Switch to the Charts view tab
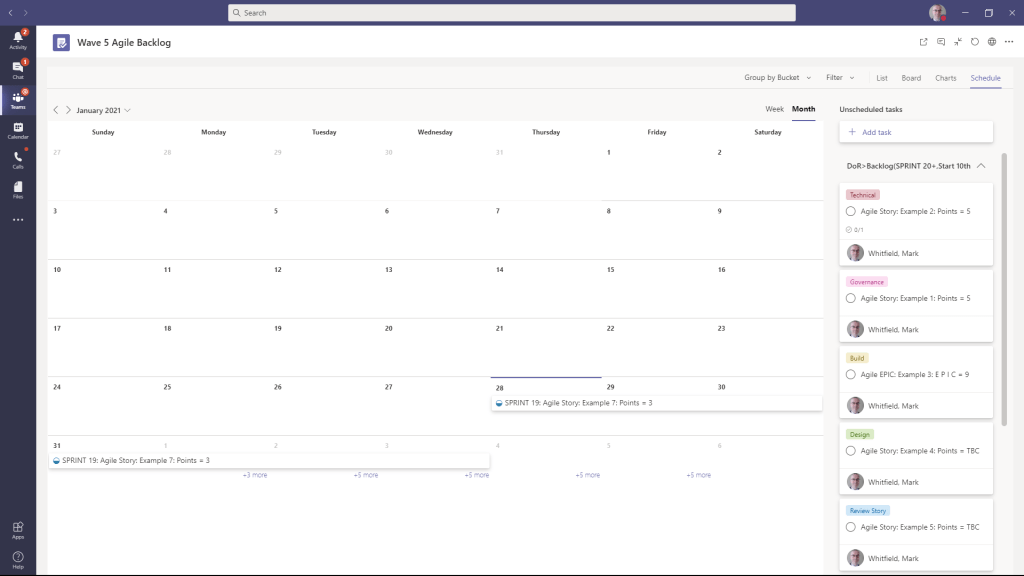1024x576 pixels. coord(945,77)
